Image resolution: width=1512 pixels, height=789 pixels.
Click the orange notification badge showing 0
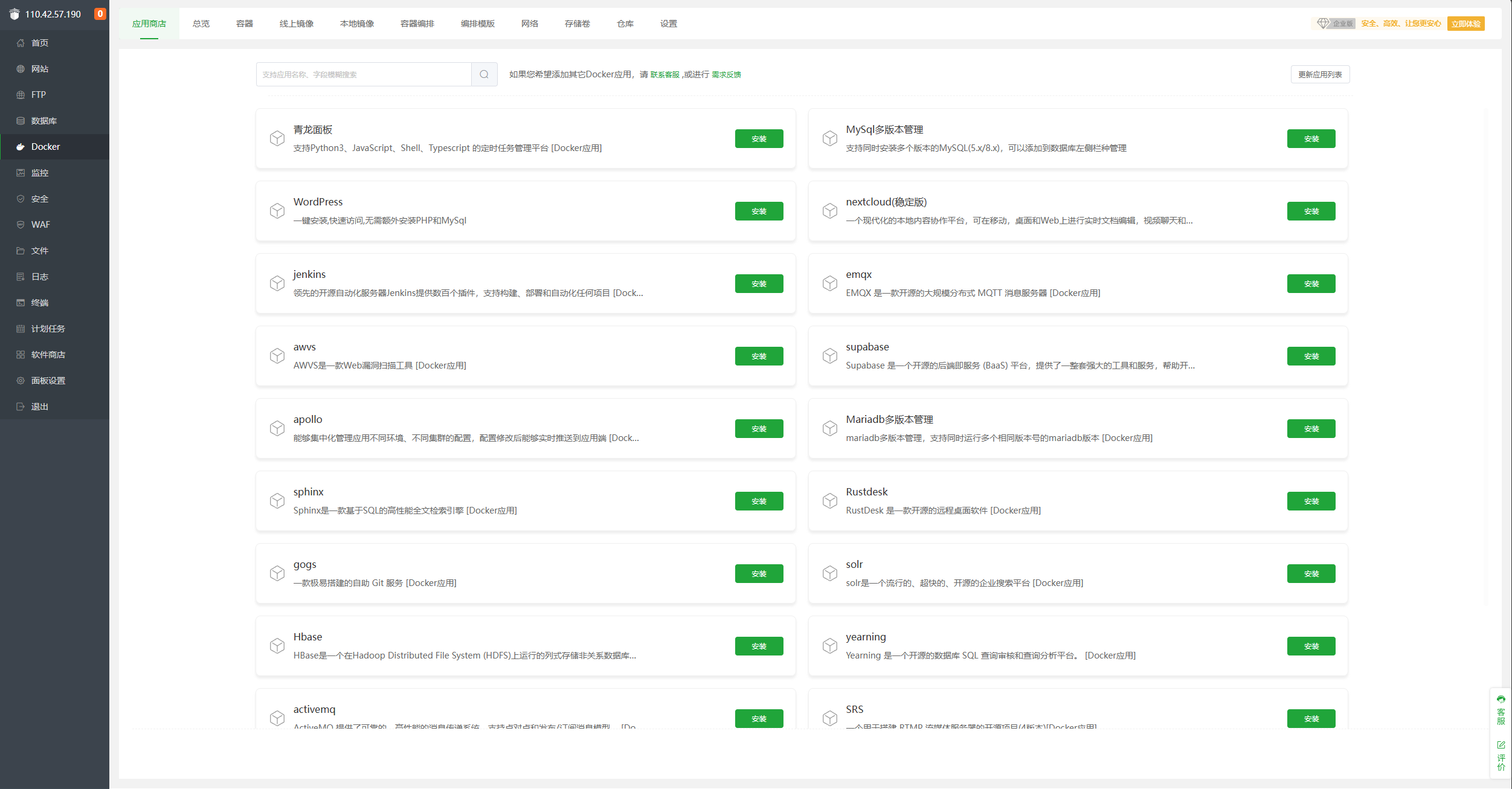[100, 14]
